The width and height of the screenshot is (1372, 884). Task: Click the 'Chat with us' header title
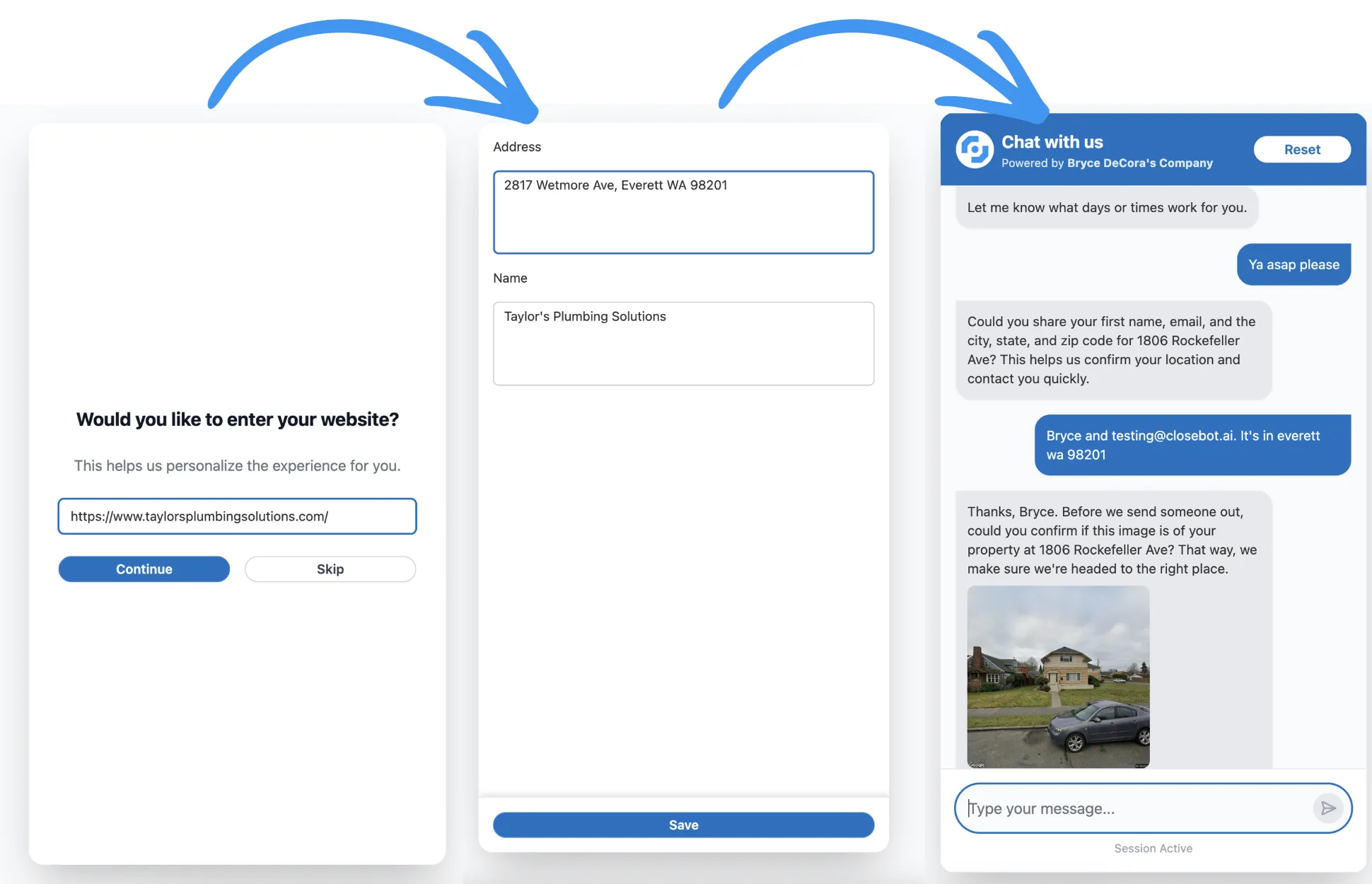[1052, 142]
